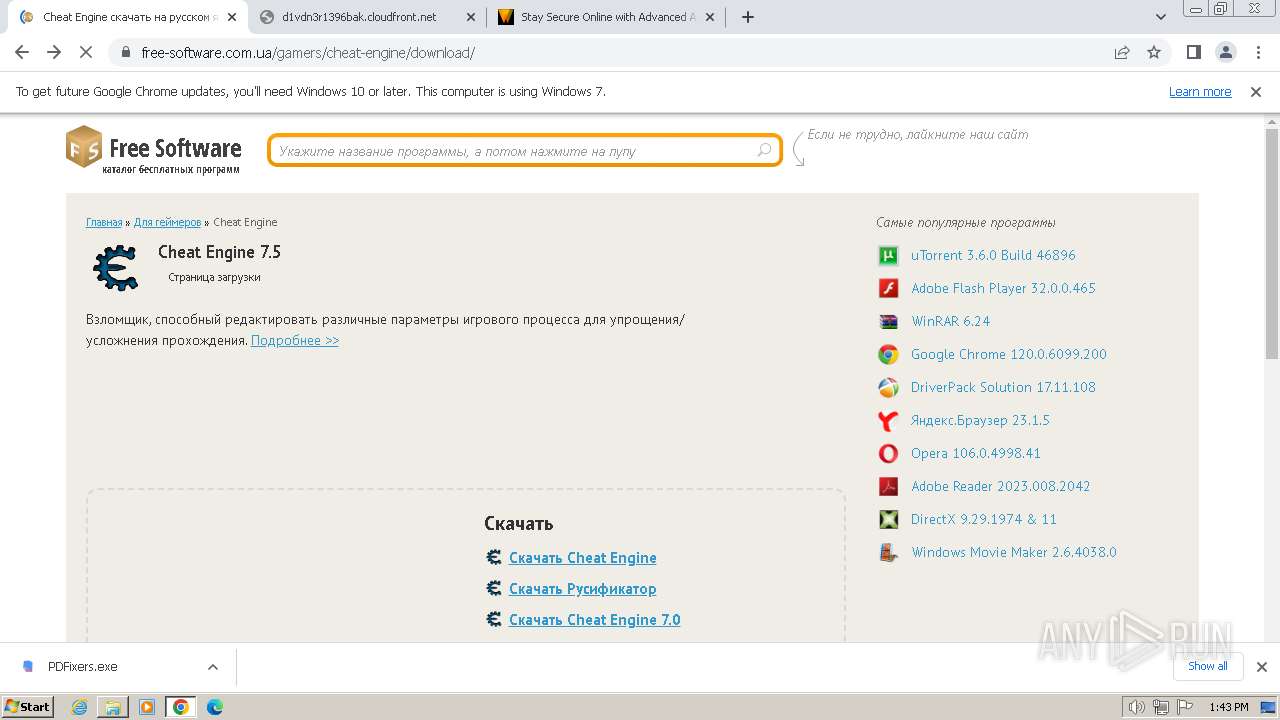The height and width of the screenshot is (720, 1280).
Task: Click the volume icon in system tray
Action: [1137, 707]
